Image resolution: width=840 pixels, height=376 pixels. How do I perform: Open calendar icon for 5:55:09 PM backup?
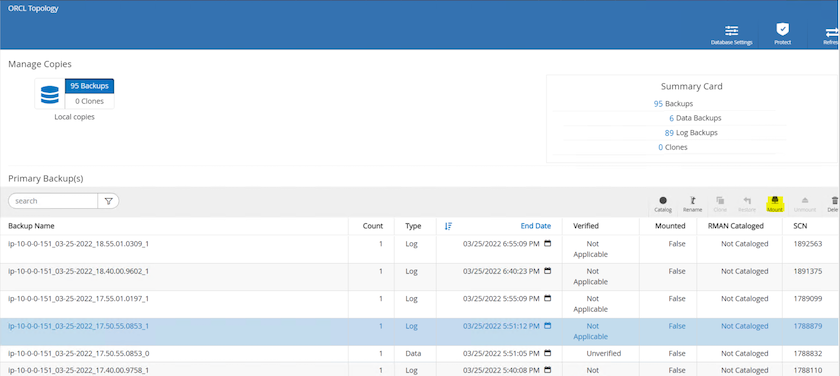pos(548,298)
